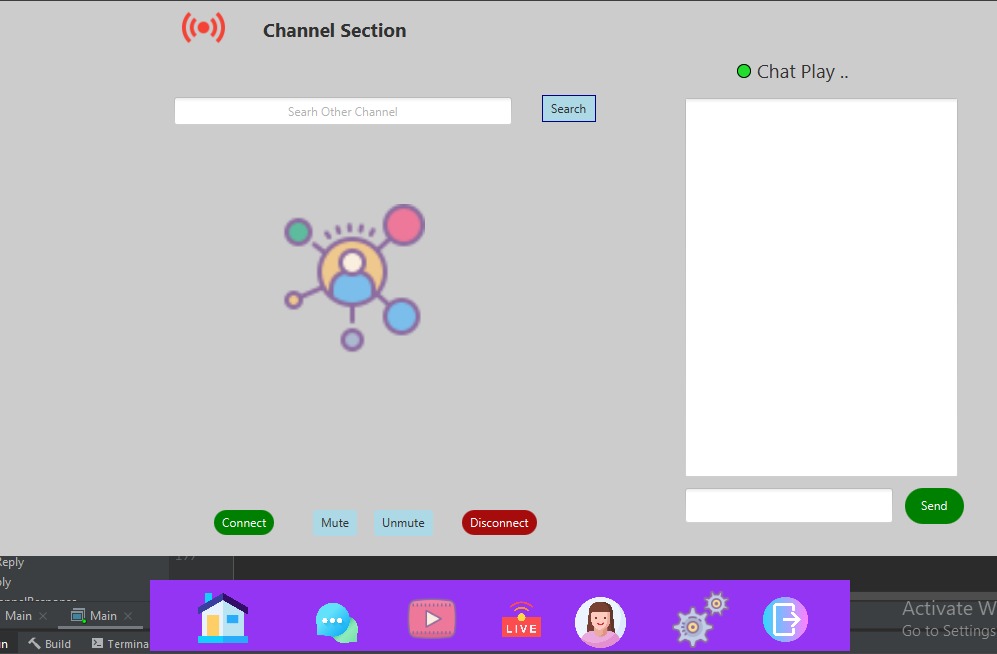Open the user profile avatar icon
This screenshot has width=997, height=654.
[x=600, y=620]
